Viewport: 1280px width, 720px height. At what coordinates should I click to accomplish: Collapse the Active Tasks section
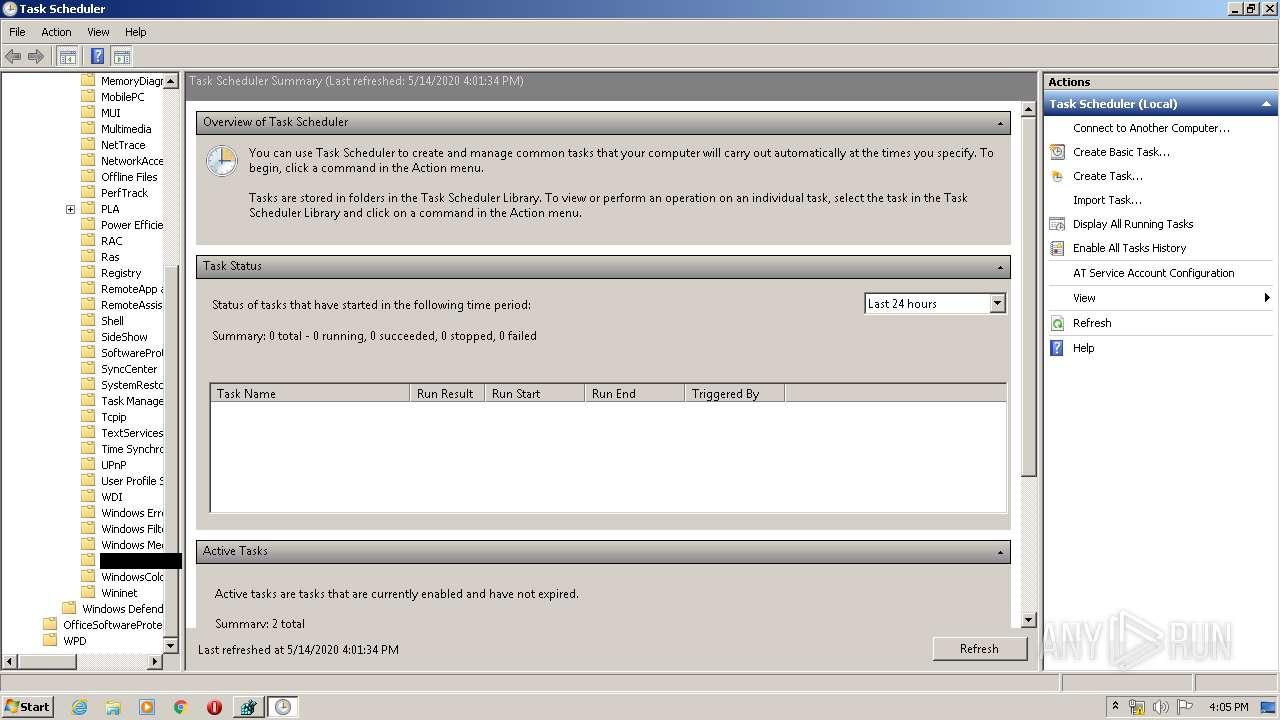[1000, 552]
